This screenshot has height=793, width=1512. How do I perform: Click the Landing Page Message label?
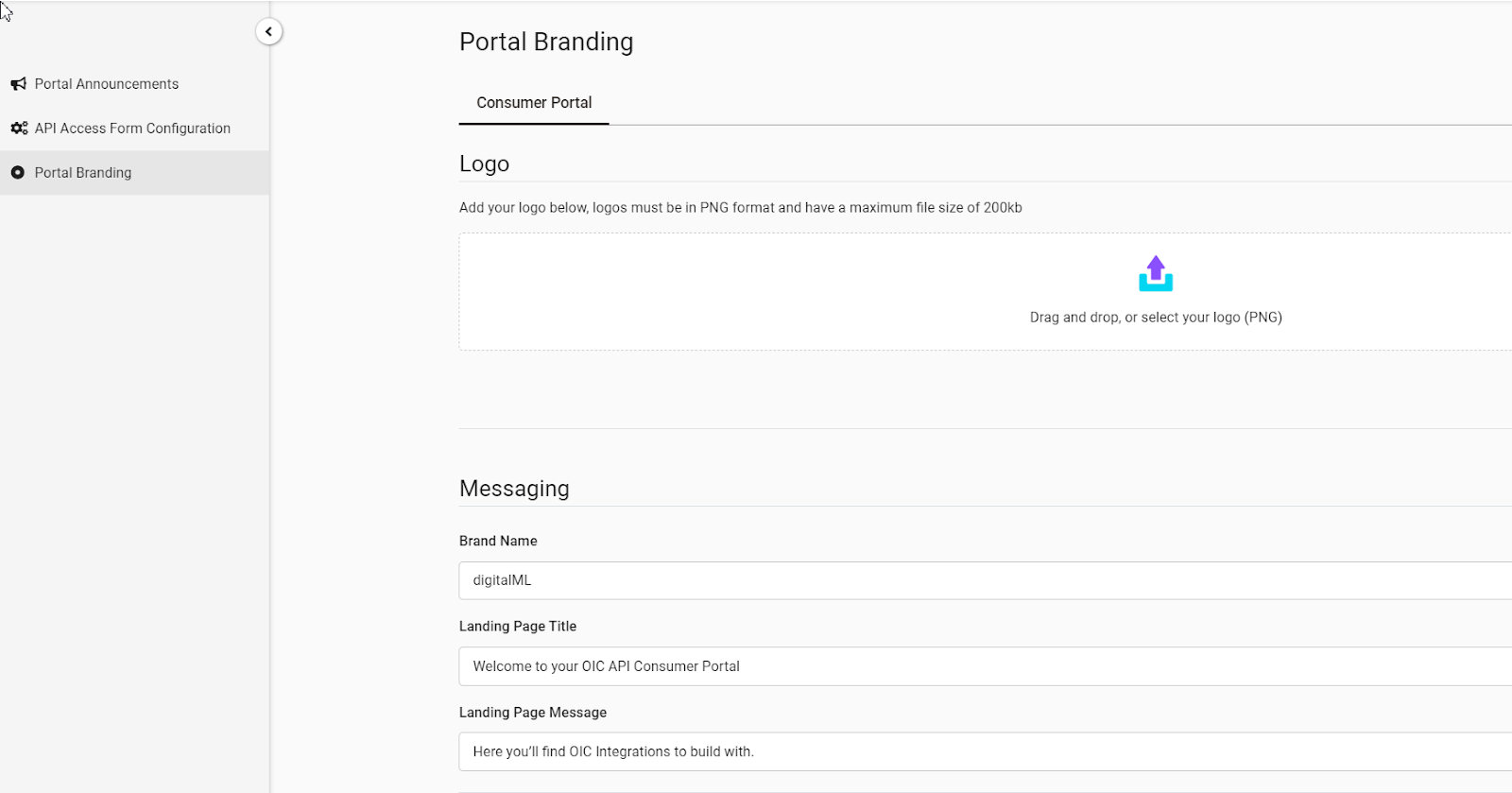[x=533, y=713]
